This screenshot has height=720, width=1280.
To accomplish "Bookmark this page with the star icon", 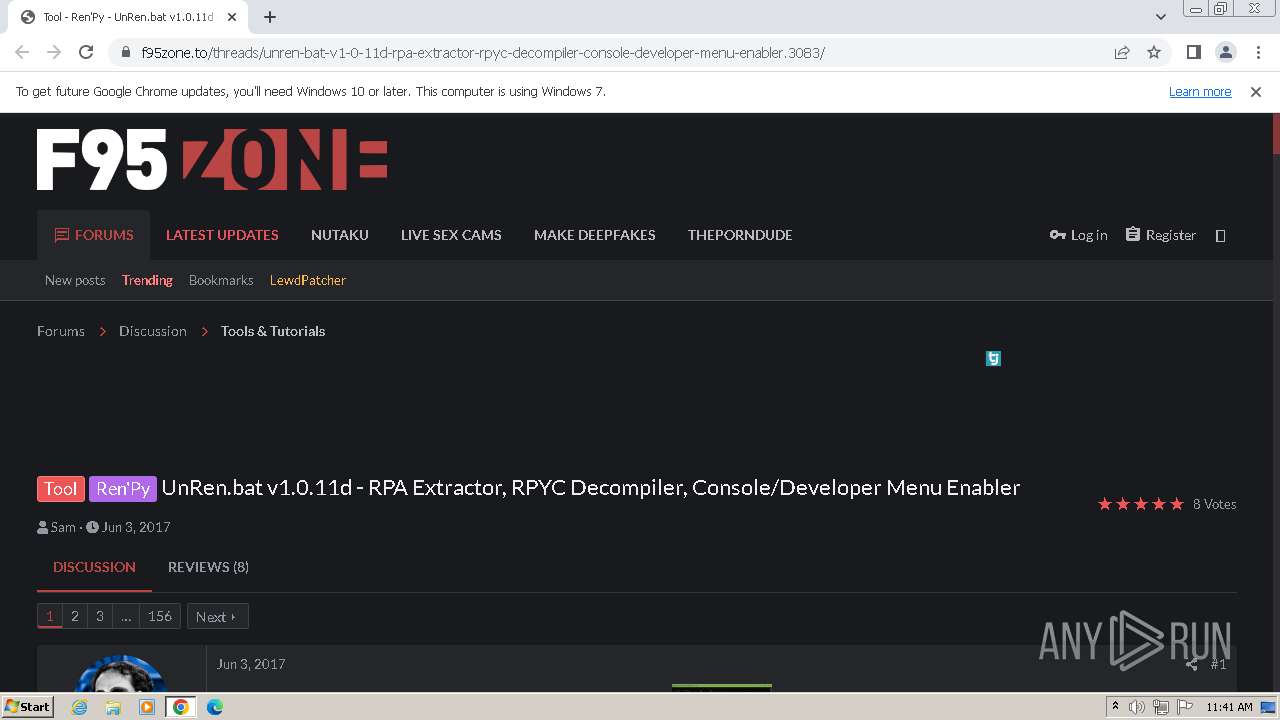I will coord(1154,52).
